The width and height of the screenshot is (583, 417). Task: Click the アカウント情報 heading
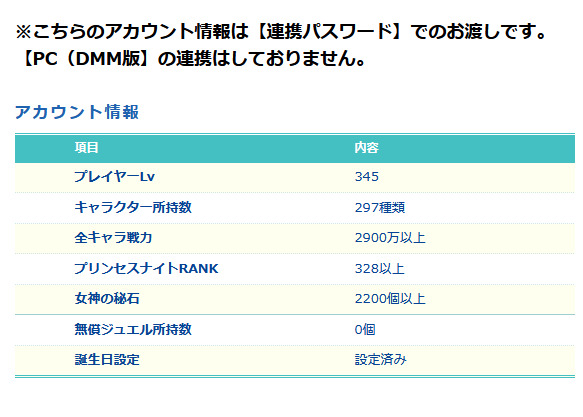[x=77, y=112]
